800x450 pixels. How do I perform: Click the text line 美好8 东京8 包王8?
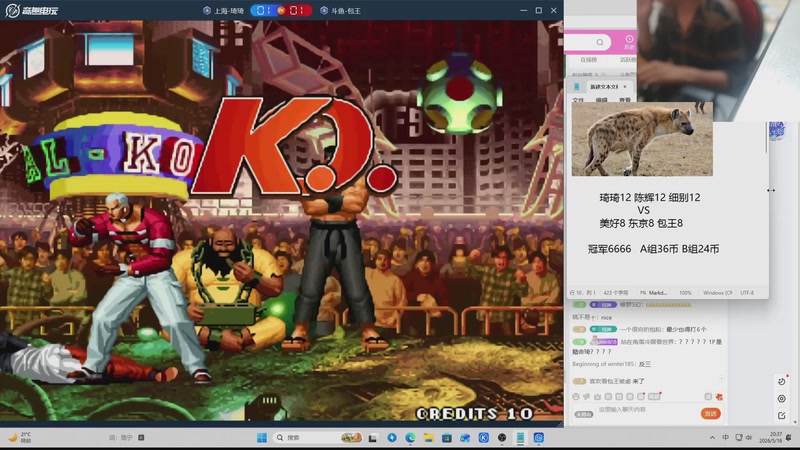[x=641, y=223]
